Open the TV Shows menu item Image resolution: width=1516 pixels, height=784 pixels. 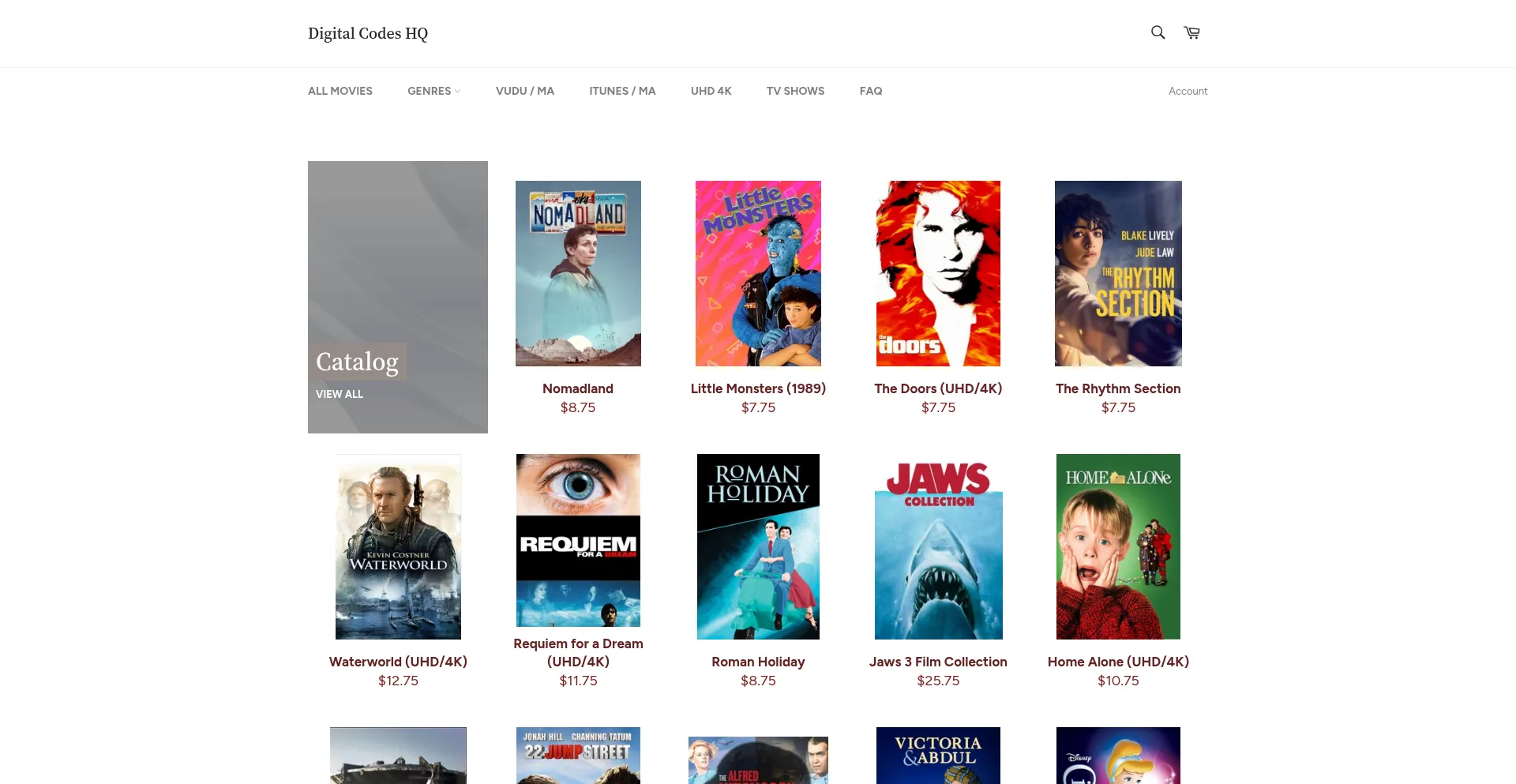click(795, 91)
